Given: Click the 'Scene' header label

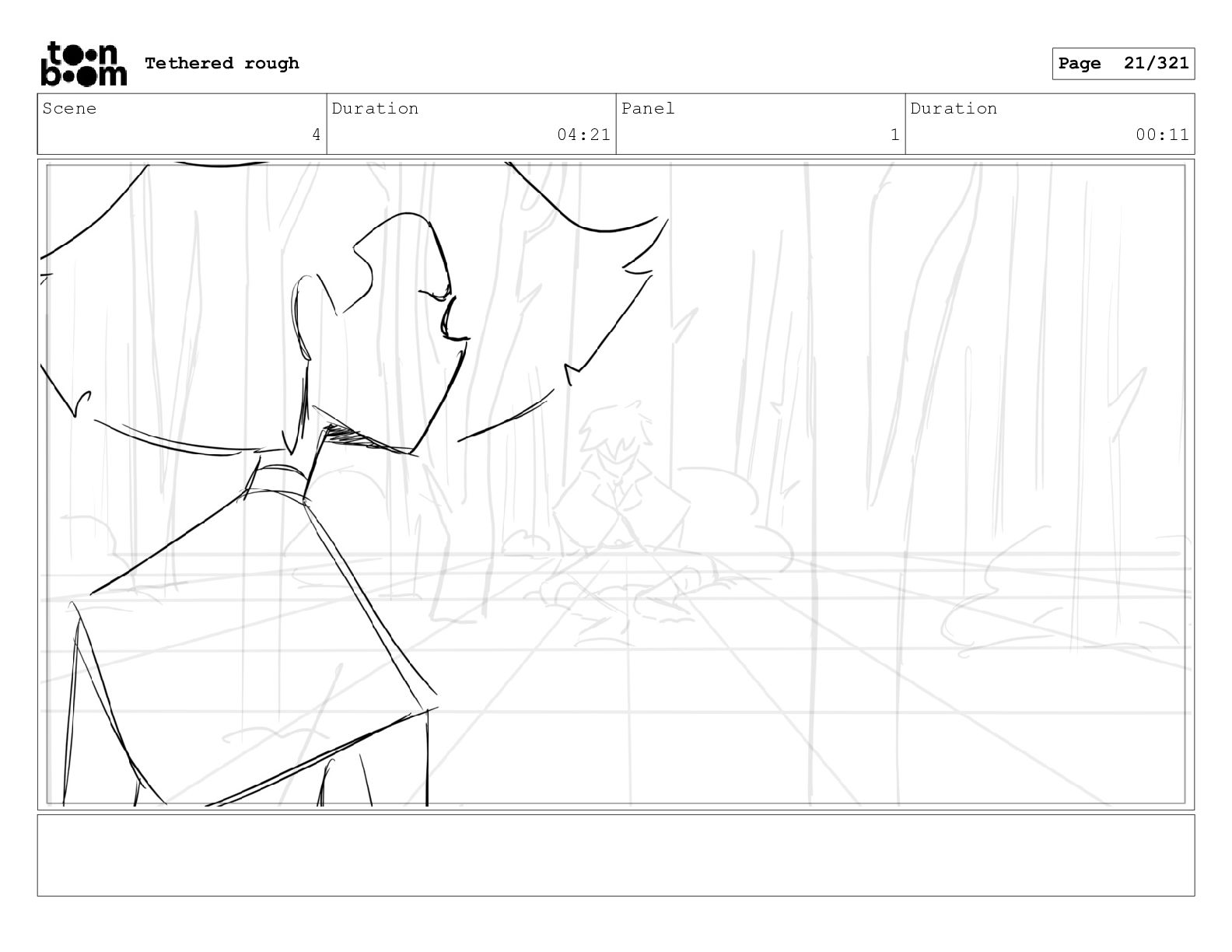Looking at the screenshot, I should [69, 108].
